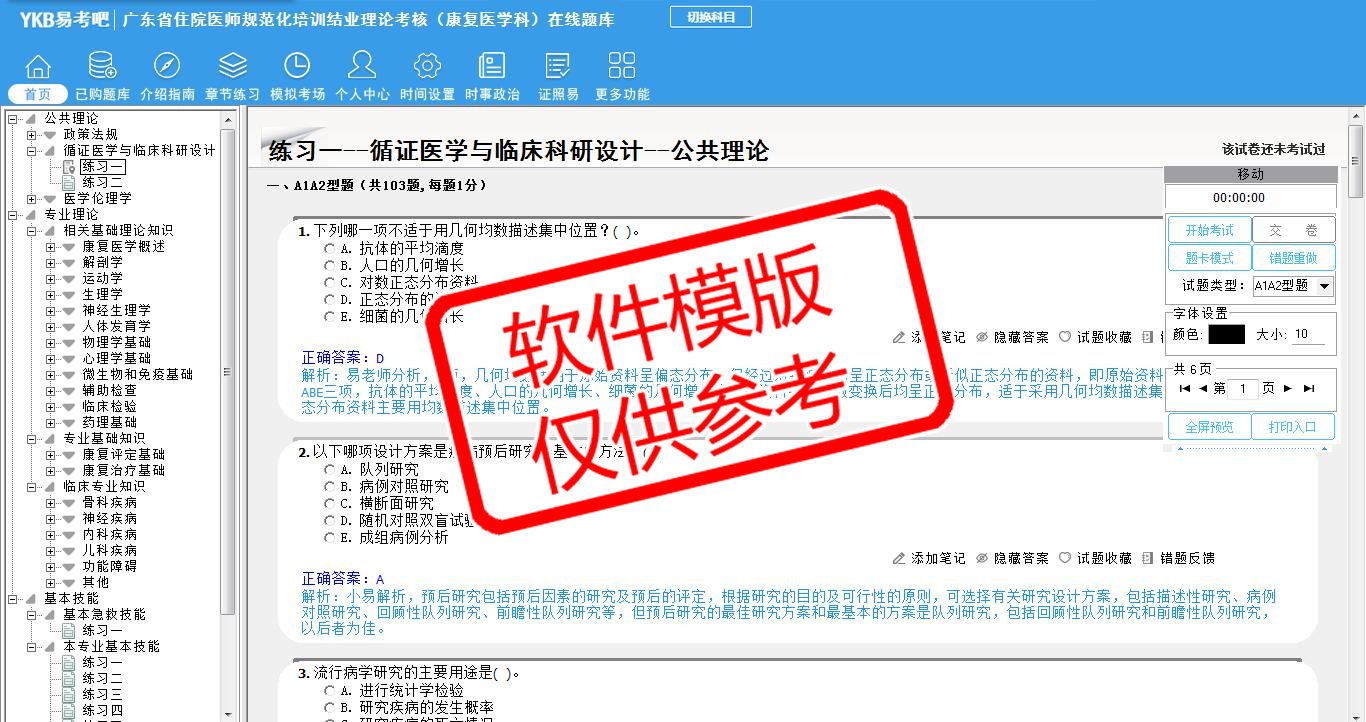The image size is (1366, 722).
Task: Choose option B 病例对照研究 in question 2
Action: click(x=329, y=487)
